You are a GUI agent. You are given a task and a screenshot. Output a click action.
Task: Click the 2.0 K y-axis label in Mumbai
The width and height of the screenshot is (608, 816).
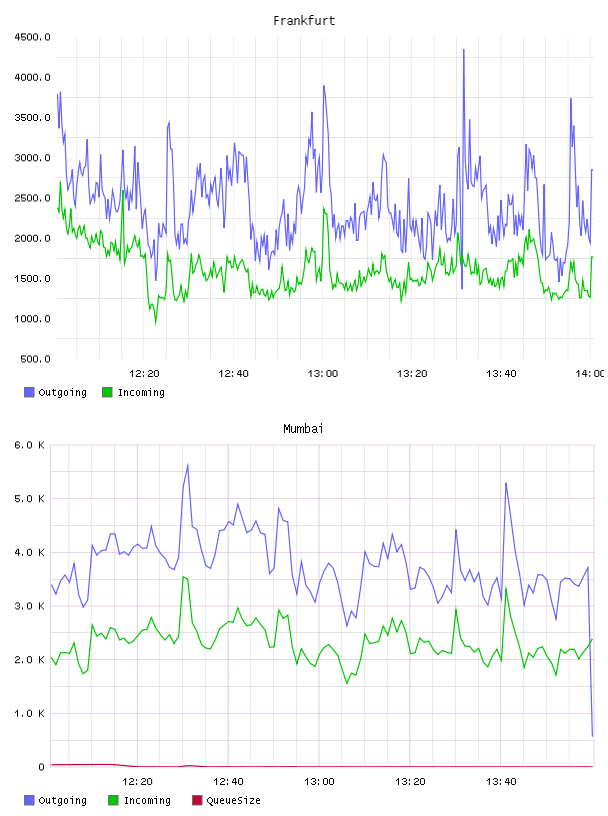[x=30, y=660]
